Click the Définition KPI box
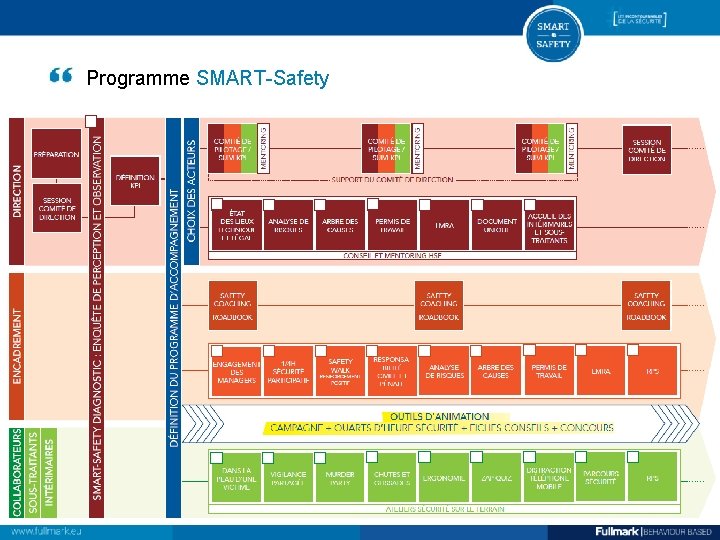The image size is (720, 540). pos(135,181)
